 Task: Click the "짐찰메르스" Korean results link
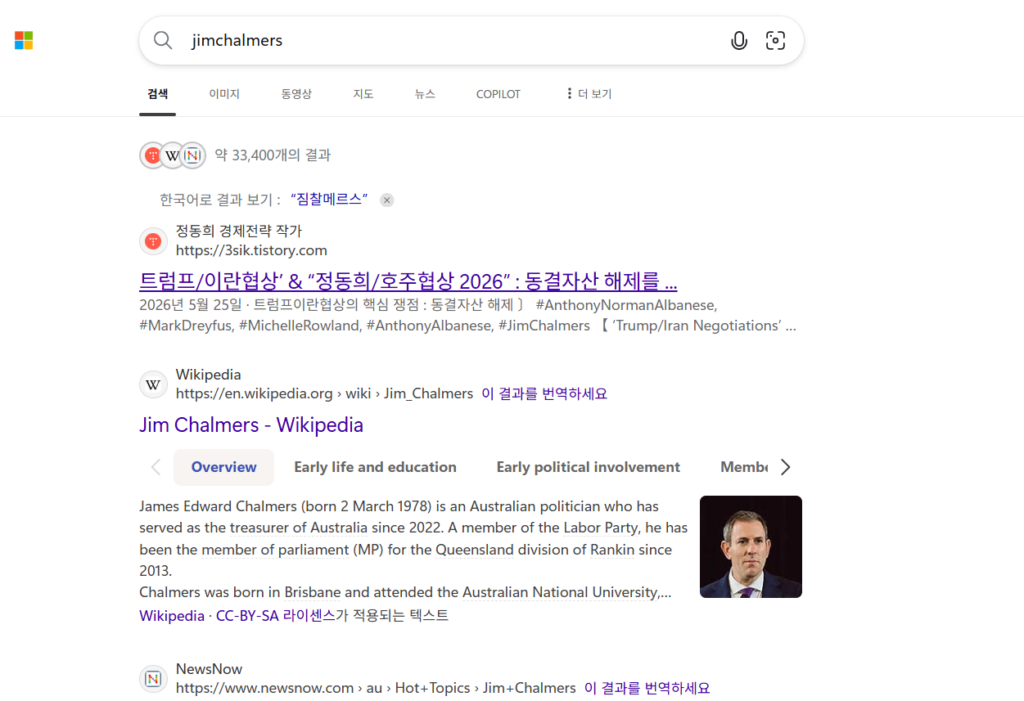[329, 199]
